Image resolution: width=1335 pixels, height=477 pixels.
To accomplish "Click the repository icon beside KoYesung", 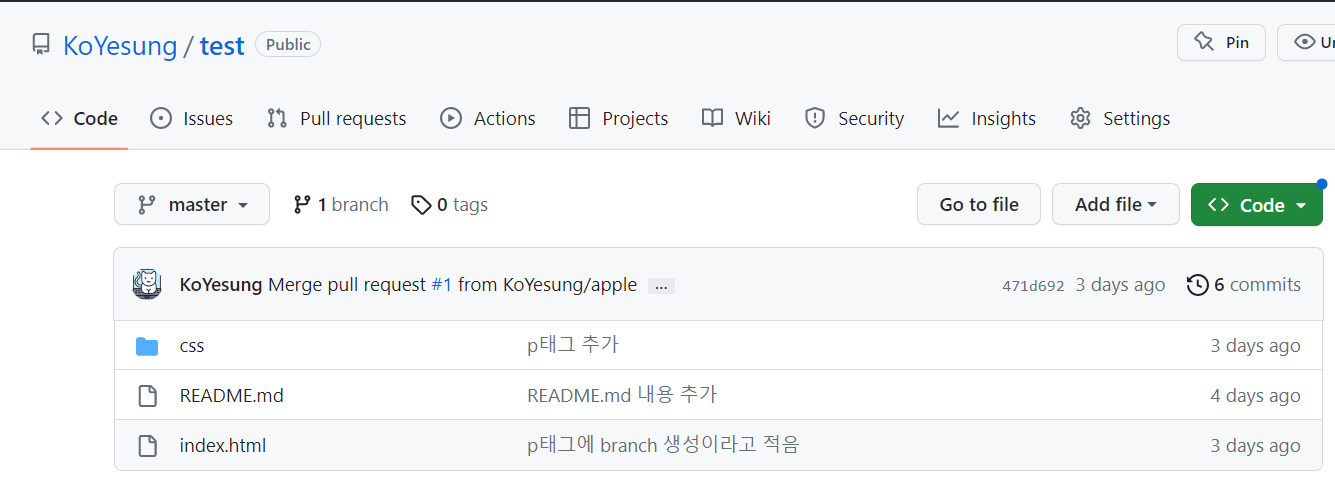I will click(x=41, y=45).
